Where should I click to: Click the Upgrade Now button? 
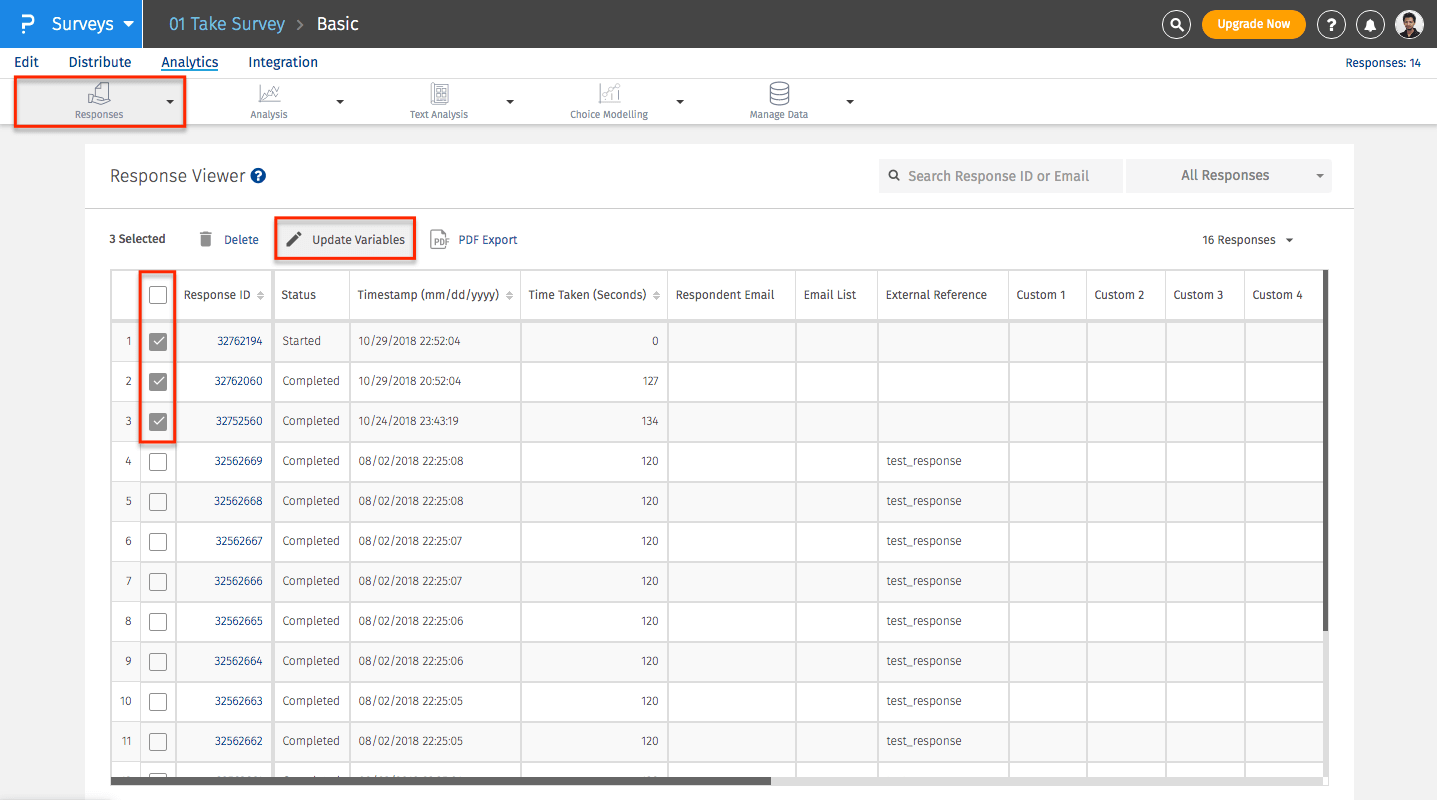click(1253, 24)
